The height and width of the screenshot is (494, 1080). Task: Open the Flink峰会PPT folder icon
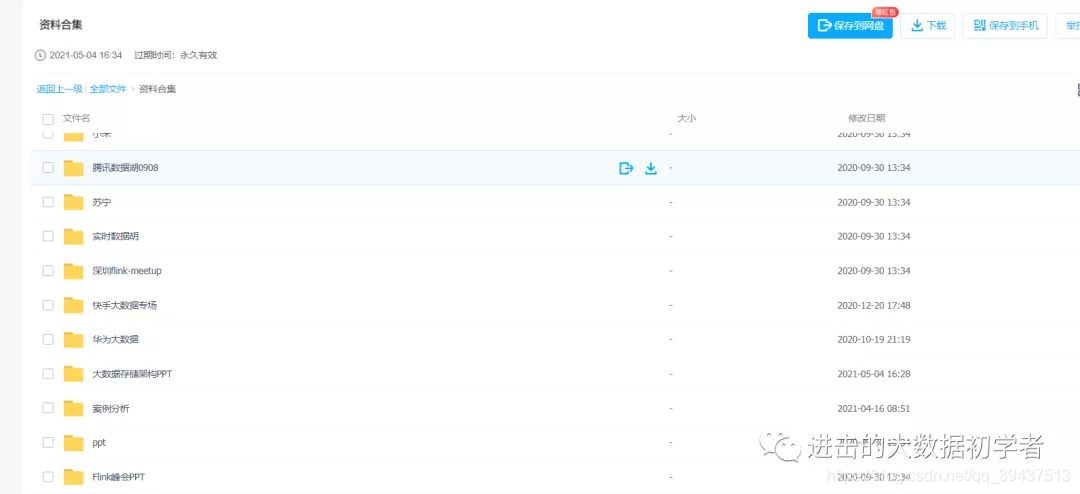73,477
